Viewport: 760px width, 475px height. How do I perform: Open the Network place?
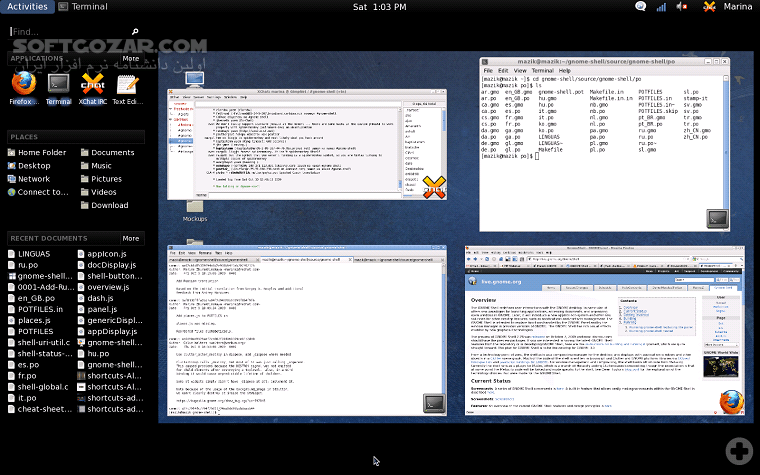pos(33,179)
